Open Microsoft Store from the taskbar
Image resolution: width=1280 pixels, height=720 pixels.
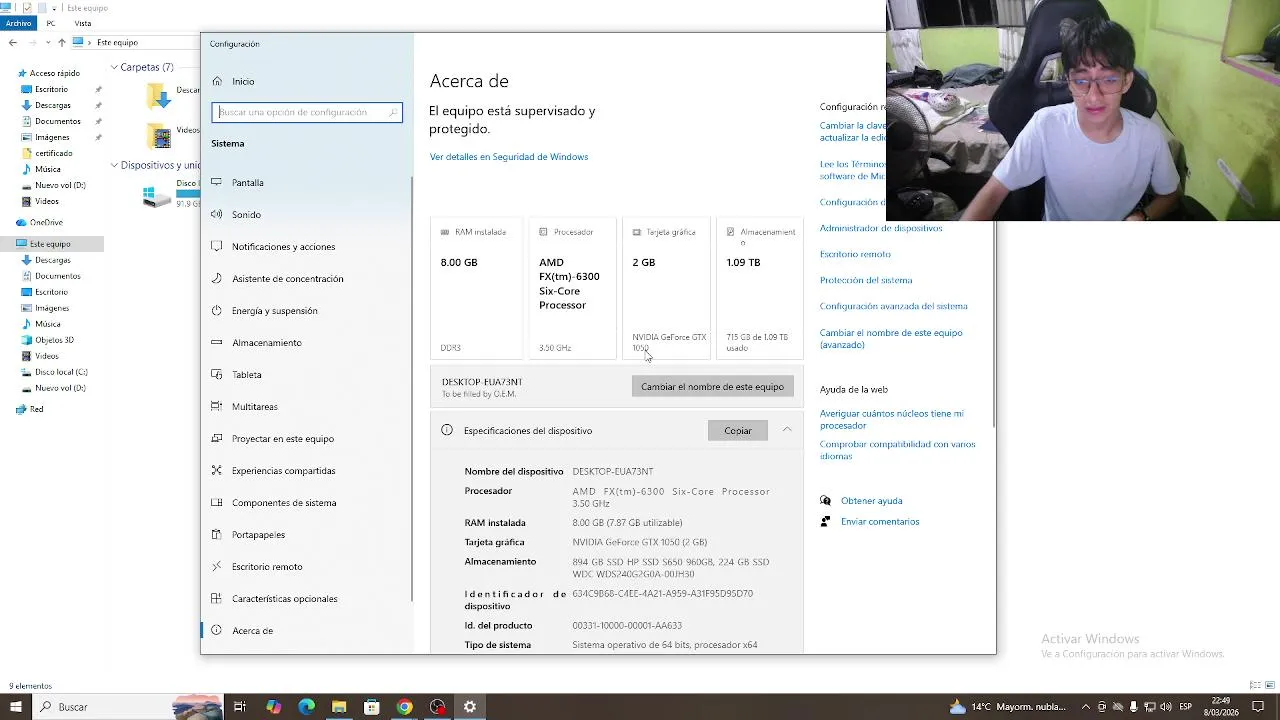[372, 707]
